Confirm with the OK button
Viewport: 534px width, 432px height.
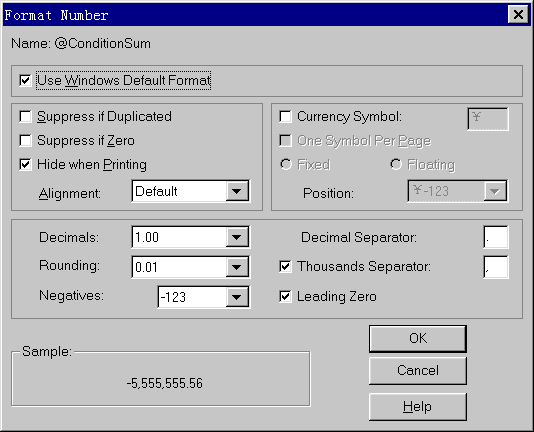tap(418, 339)
